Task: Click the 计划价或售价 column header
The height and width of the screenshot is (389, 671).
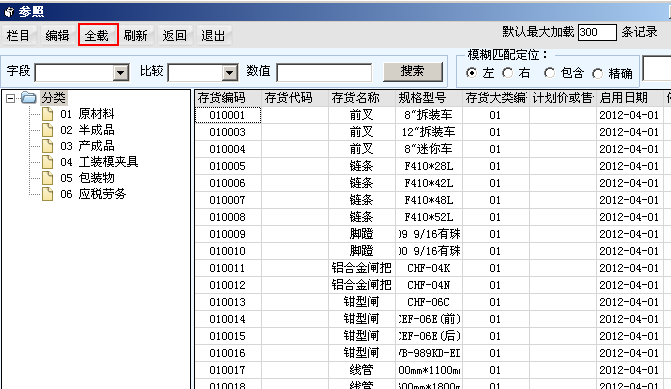Action: tap(563, 98)
